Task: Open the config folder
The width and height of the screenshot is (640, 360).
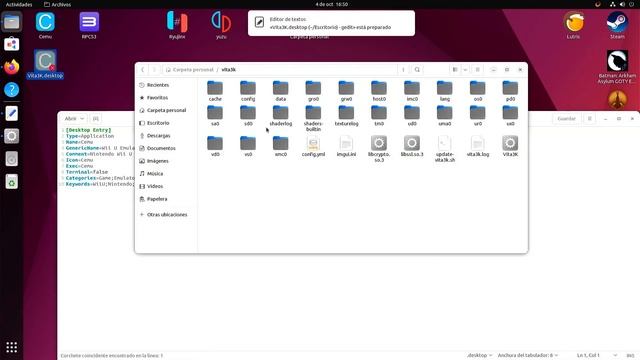Action: (x=248, y=91)
